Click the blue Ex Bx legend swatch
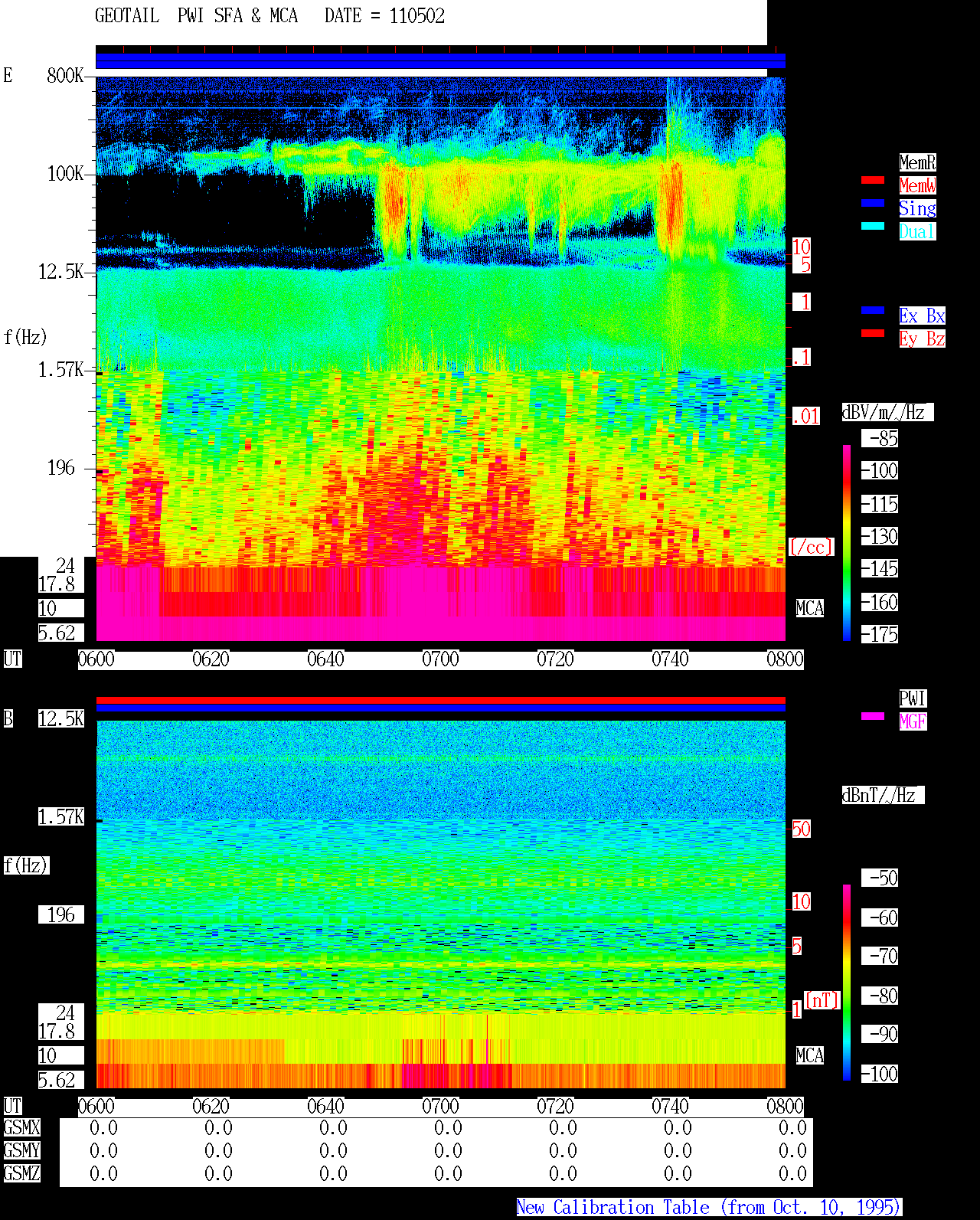The width and height of the screenshot is (980, 1220). [x=873, y=310]
